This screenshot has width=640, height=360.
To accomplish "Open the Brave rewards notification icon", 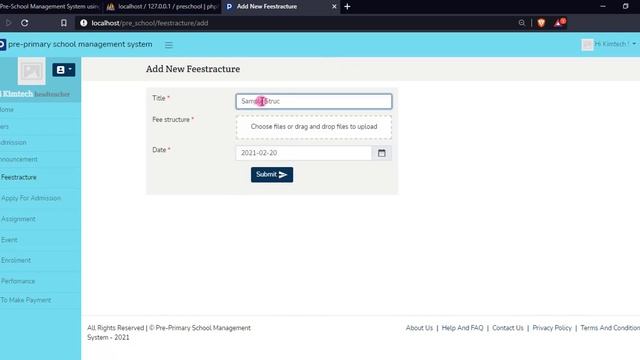I will click(x=559, y=22).
